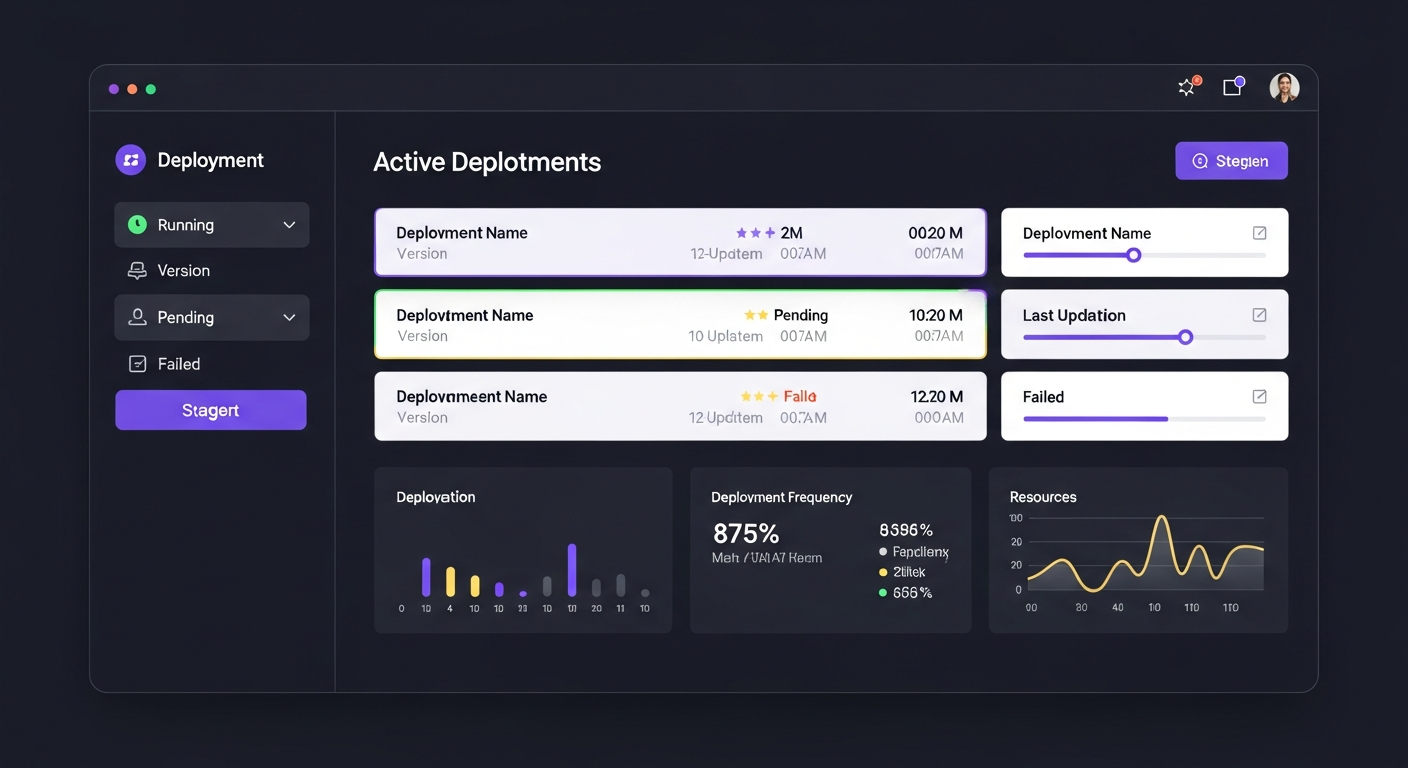Viewport: 1408px width, 768px height.
Task: Open edit icon on Failed card
Action: (1259, 397)
